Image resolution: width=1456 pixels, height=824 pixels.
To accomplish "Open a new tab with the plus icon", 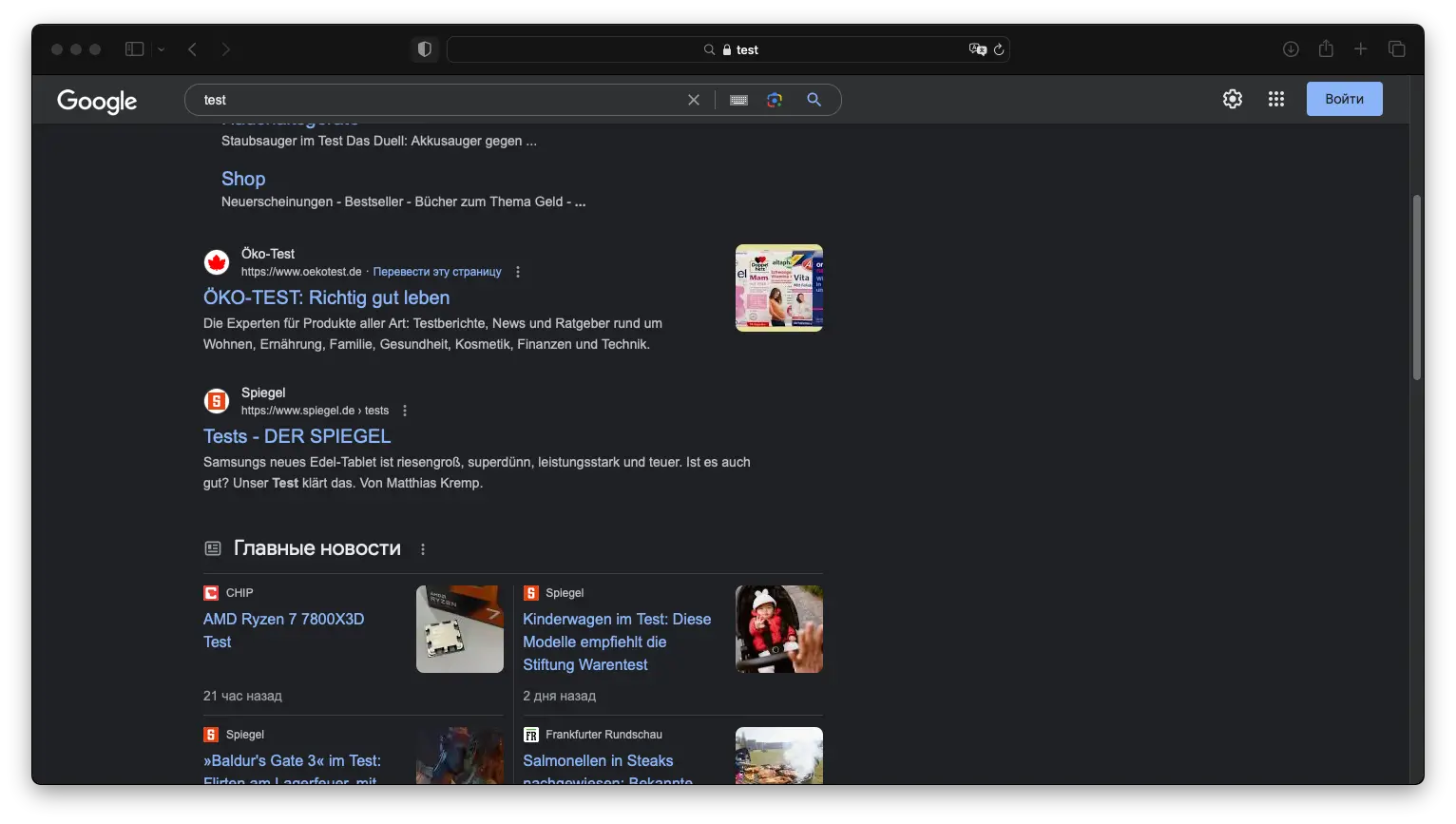I will point(1361,49).
